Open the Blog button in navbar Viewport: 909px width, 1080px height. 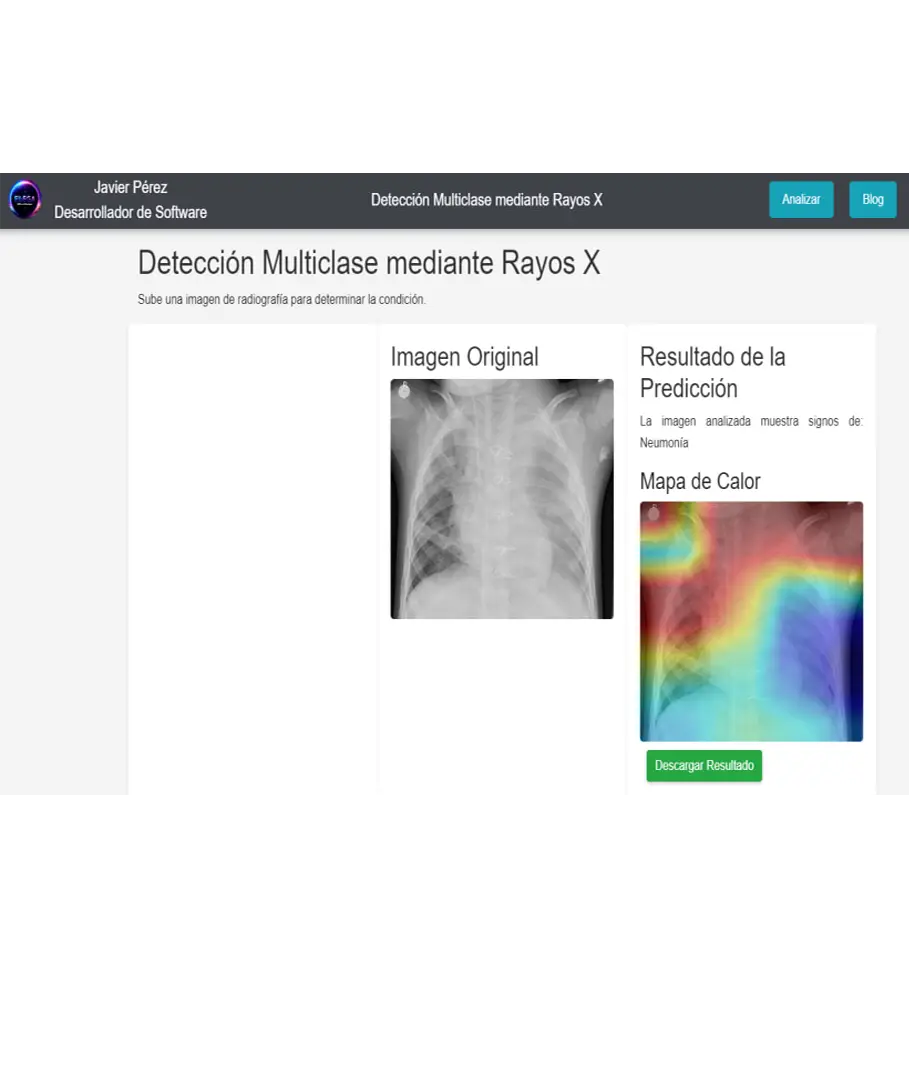click(873, 200)
